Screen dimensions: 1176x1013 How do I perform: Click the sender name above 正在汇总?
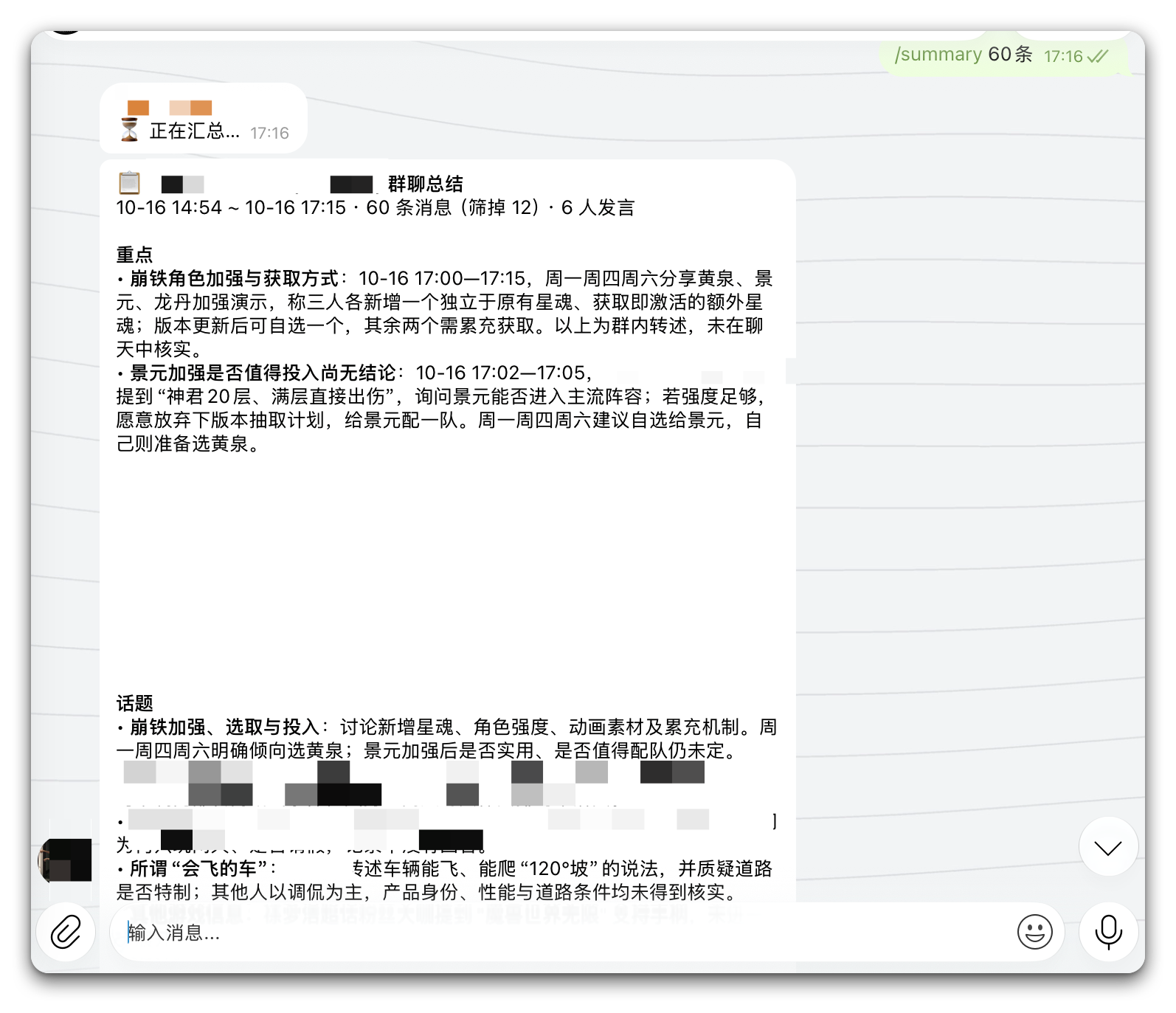point(170,108)
